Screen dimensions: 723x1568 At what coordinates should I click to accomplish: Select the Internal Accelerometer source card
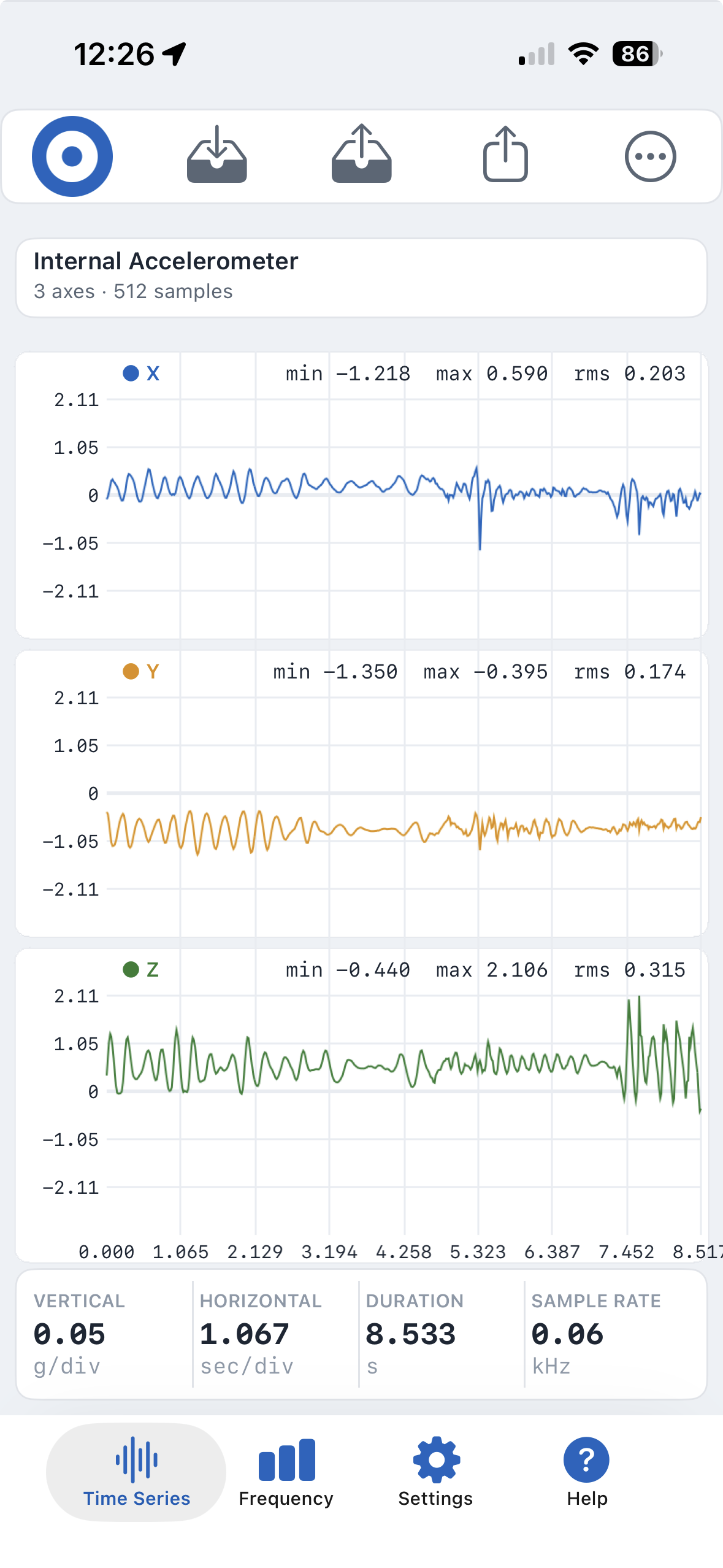point(361,278)
